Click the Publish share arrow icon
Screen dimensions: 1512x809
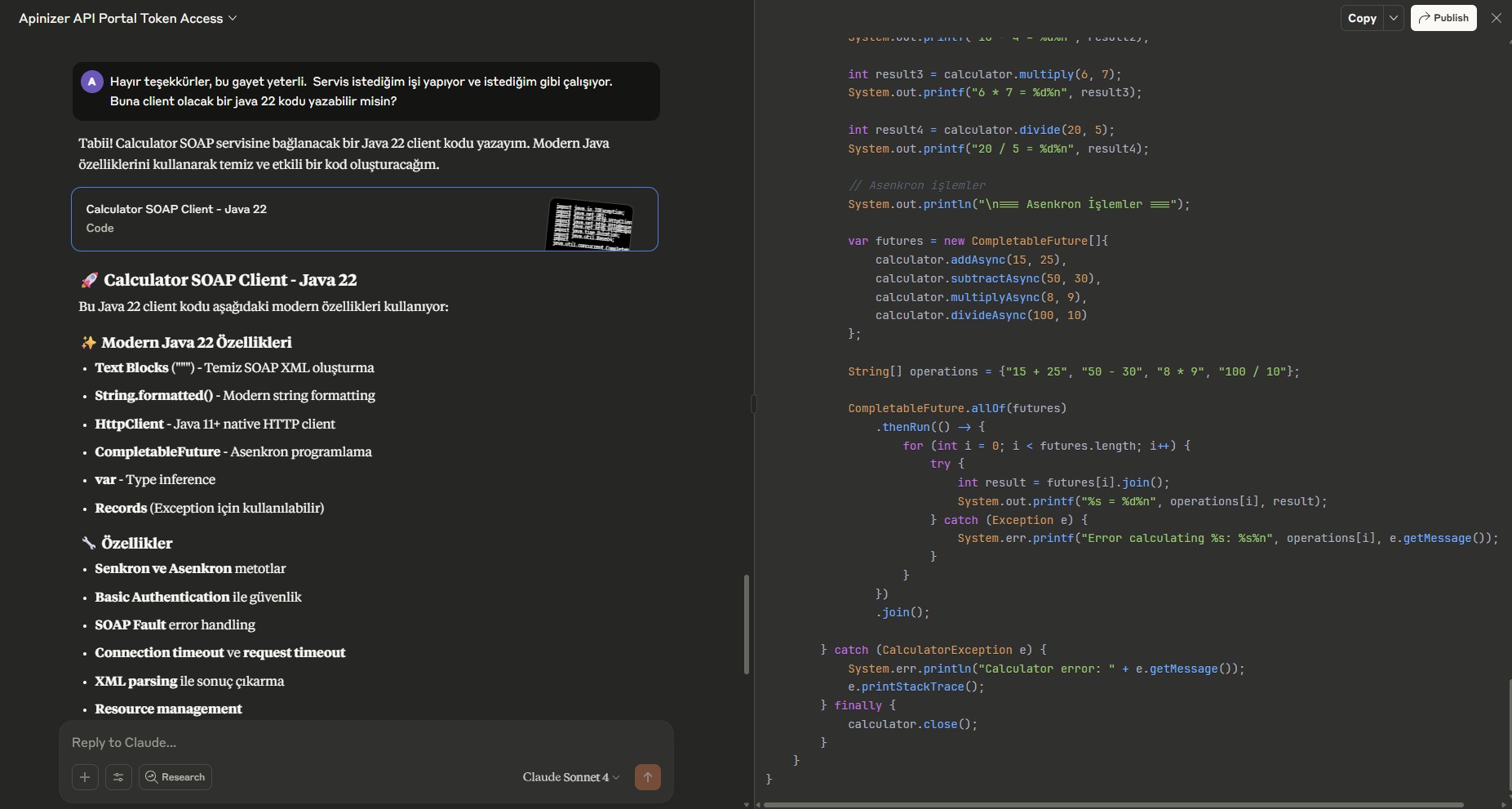1424,18
